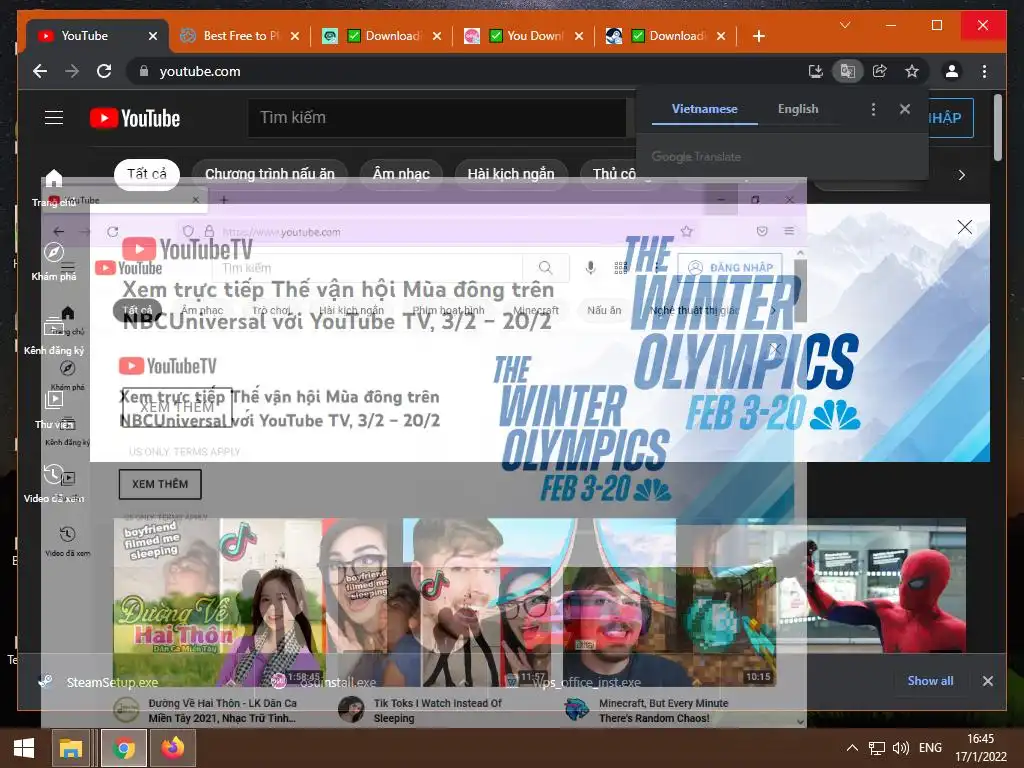
Task: Open the SteamSetup.exe download item
Action: click(112, 682)
